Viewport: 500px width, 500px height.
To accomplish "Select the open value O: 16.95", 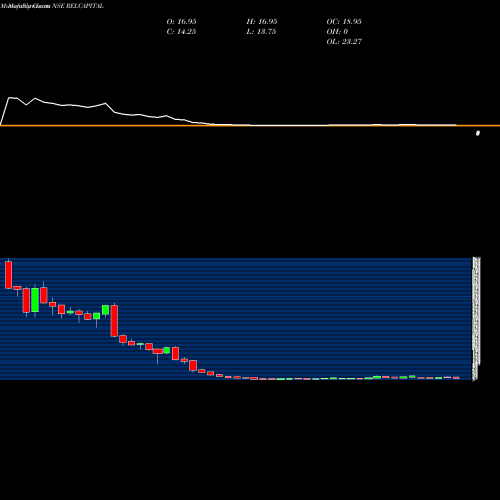I will coord(181,21).
